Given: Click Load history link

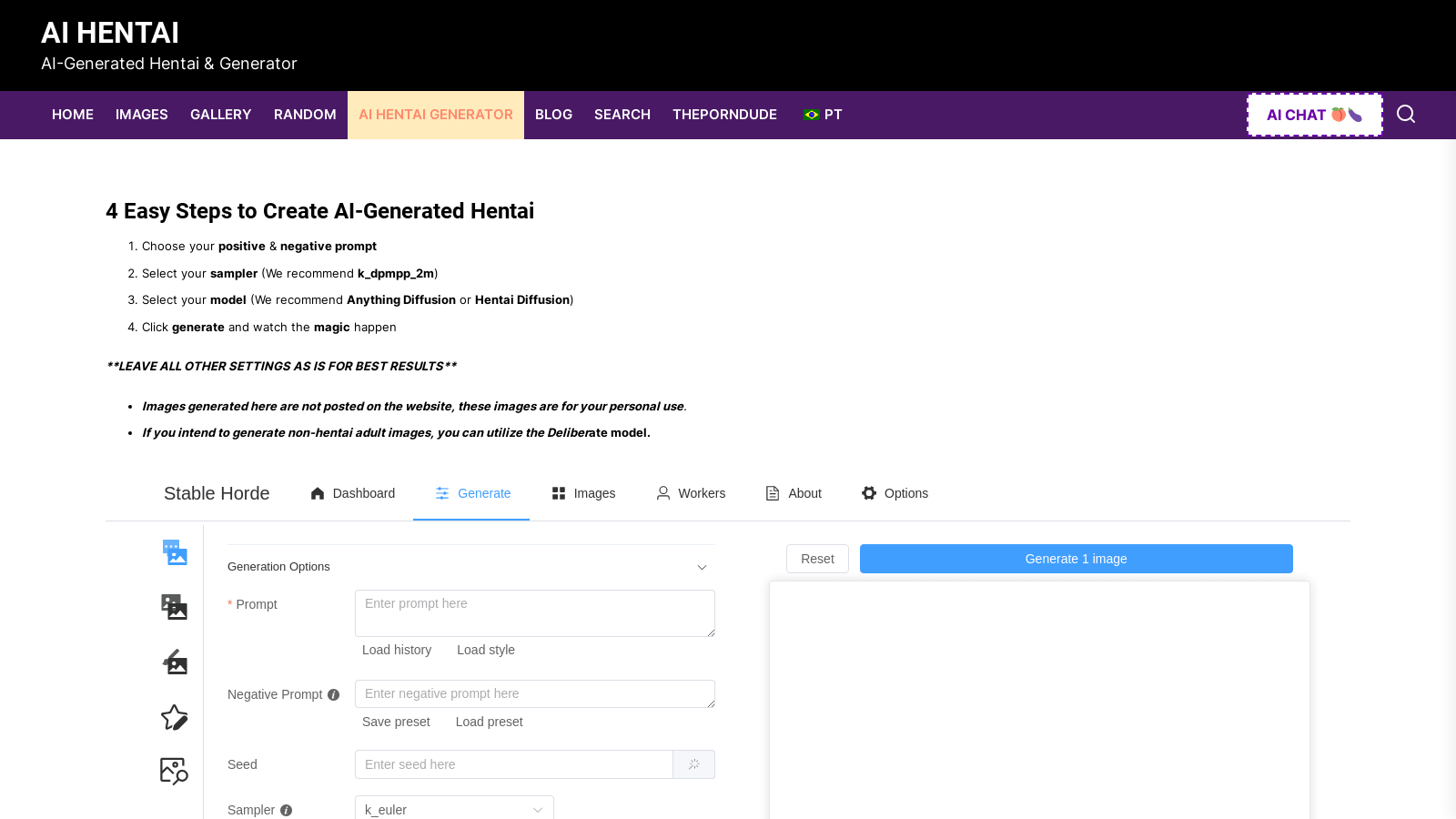Looking at the screenshot, I should [397, 650].
